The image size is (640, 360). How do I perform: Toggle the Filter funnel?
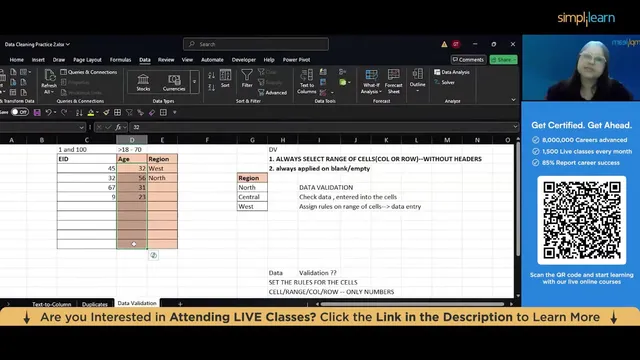(247, 78)
